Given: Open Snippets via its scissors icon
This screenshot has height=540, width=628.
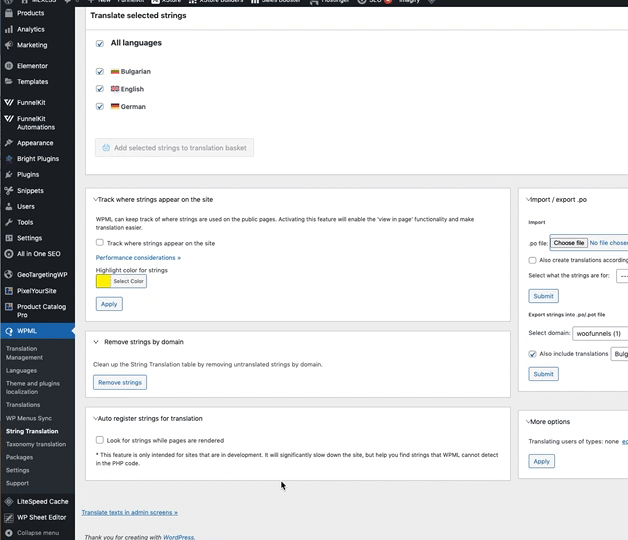Looking at the screenshot, I should (9, 190).
